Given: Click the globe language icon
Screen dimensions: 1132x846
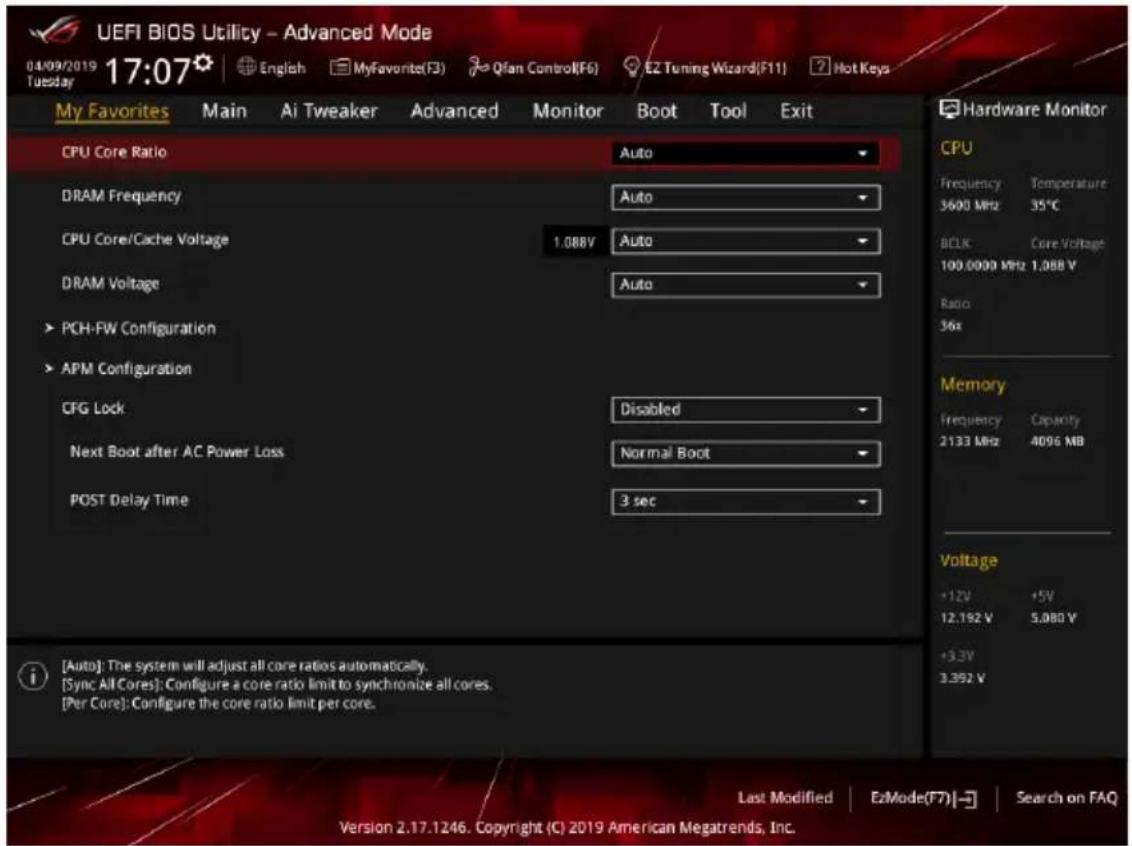Looking at the screenshot, I should coord(247,67).
